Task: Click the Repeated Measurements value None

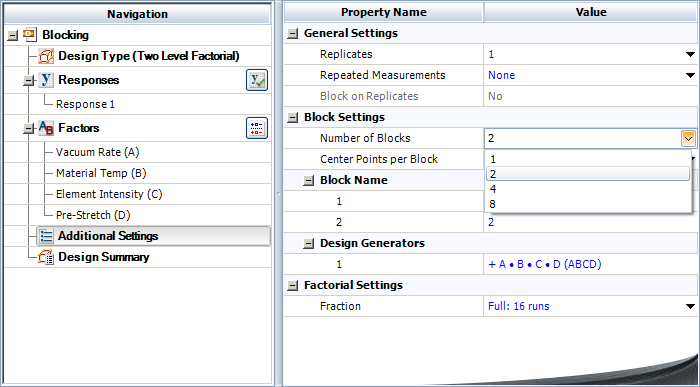Action: 501,75
